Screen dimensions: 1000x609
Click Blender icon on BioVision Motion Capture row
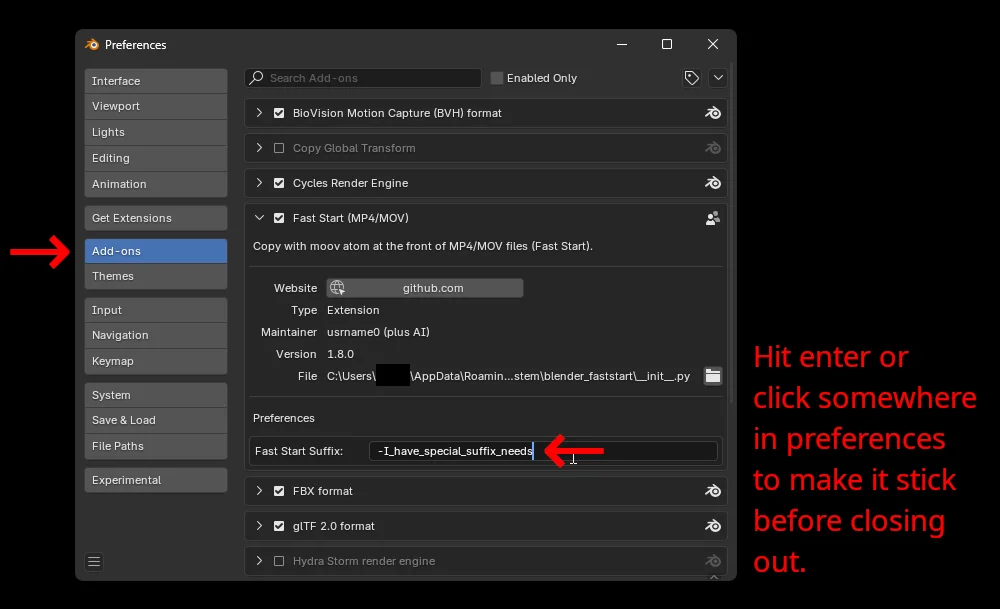tap(712, 113)
